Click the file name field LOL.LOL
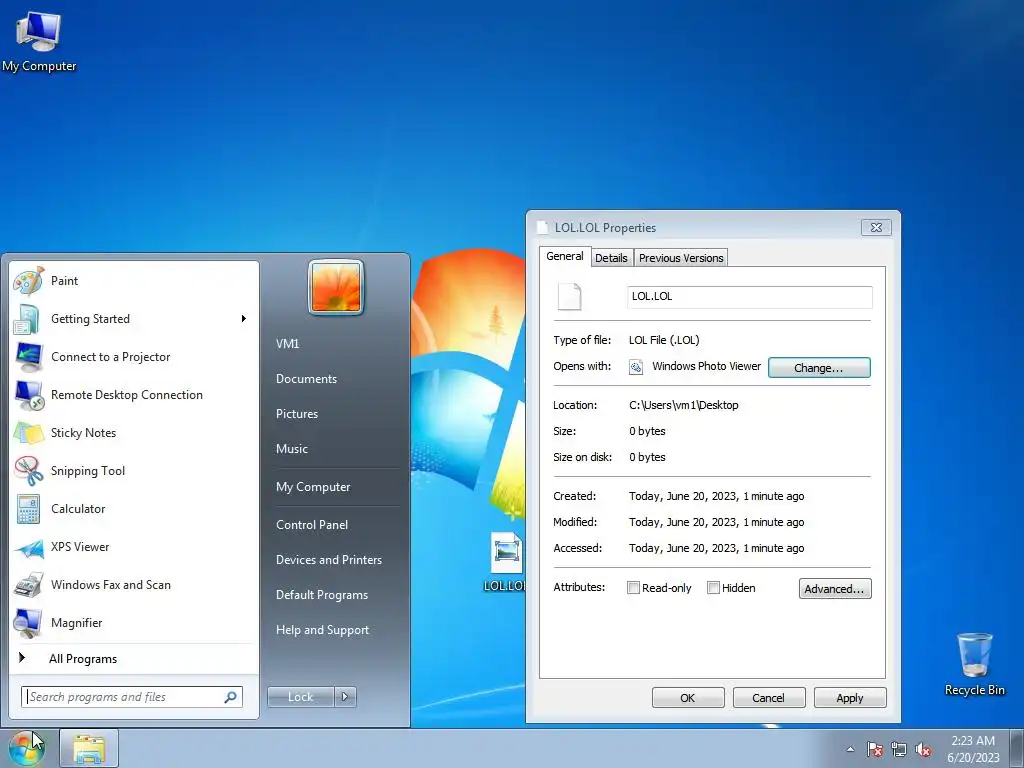This screenshot has width=1024, height=768. point(750,296)
